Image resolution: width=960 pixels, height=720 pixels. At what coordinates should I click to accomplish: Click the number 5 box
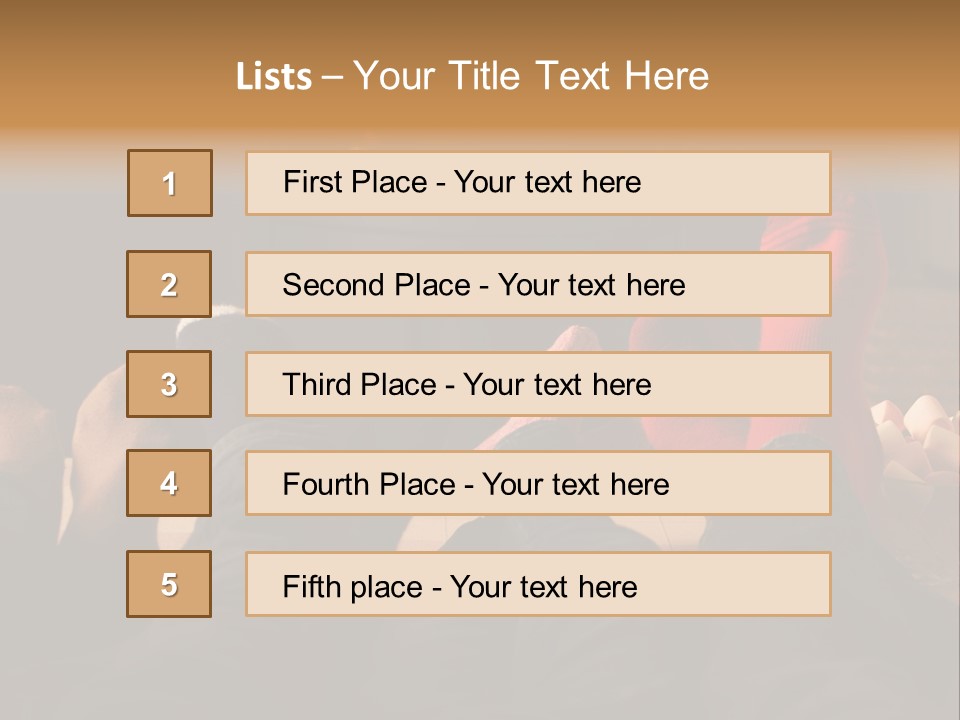[x=169, y=584]
